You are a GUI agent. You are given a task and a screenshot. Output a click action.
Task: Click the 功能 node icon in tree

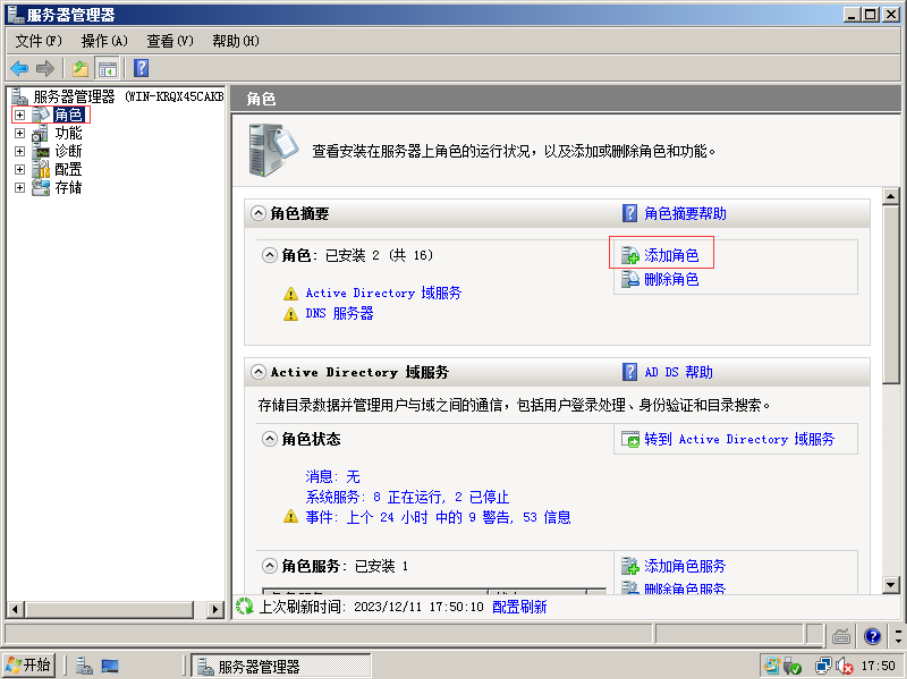pos(40,134)
